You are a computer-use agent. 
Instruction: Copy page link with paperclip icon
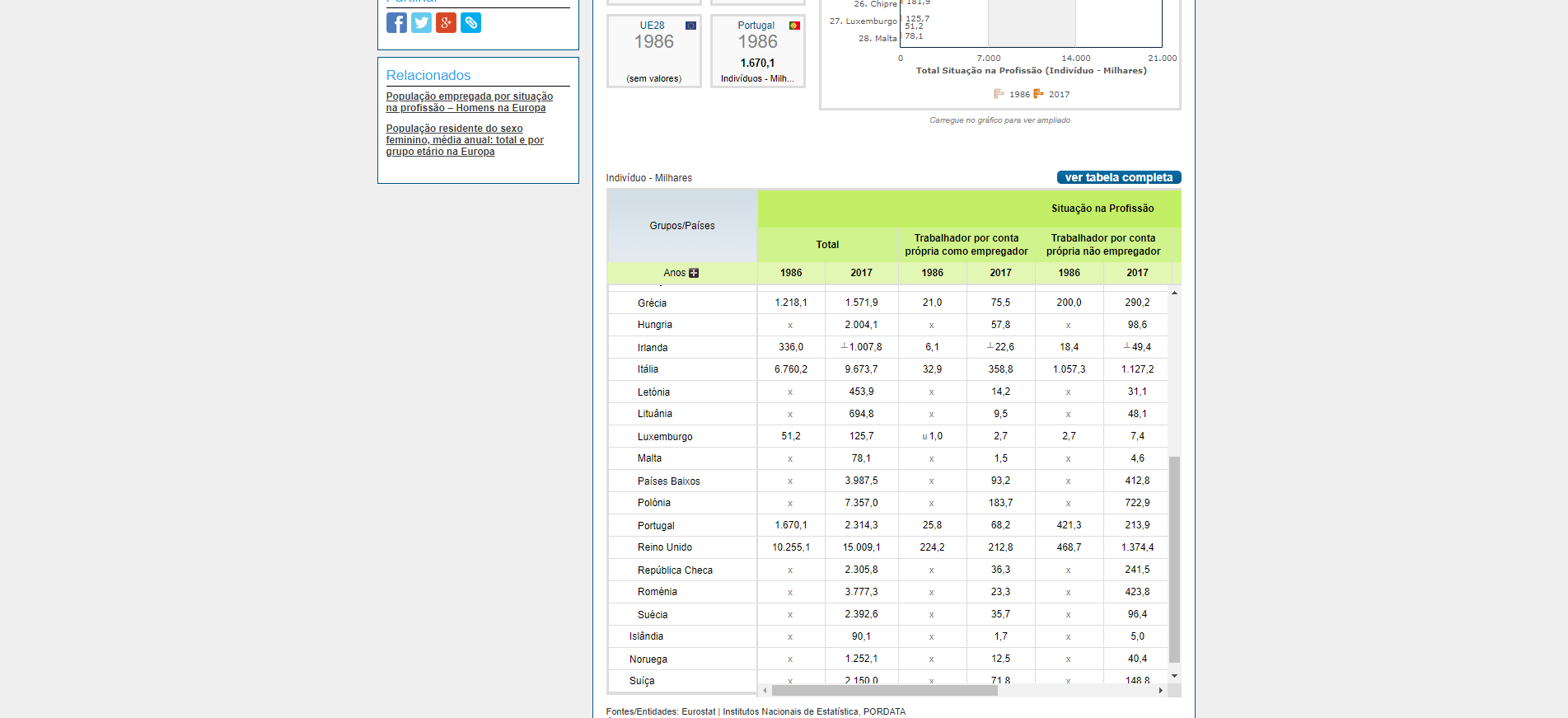(x=470, y=23)
